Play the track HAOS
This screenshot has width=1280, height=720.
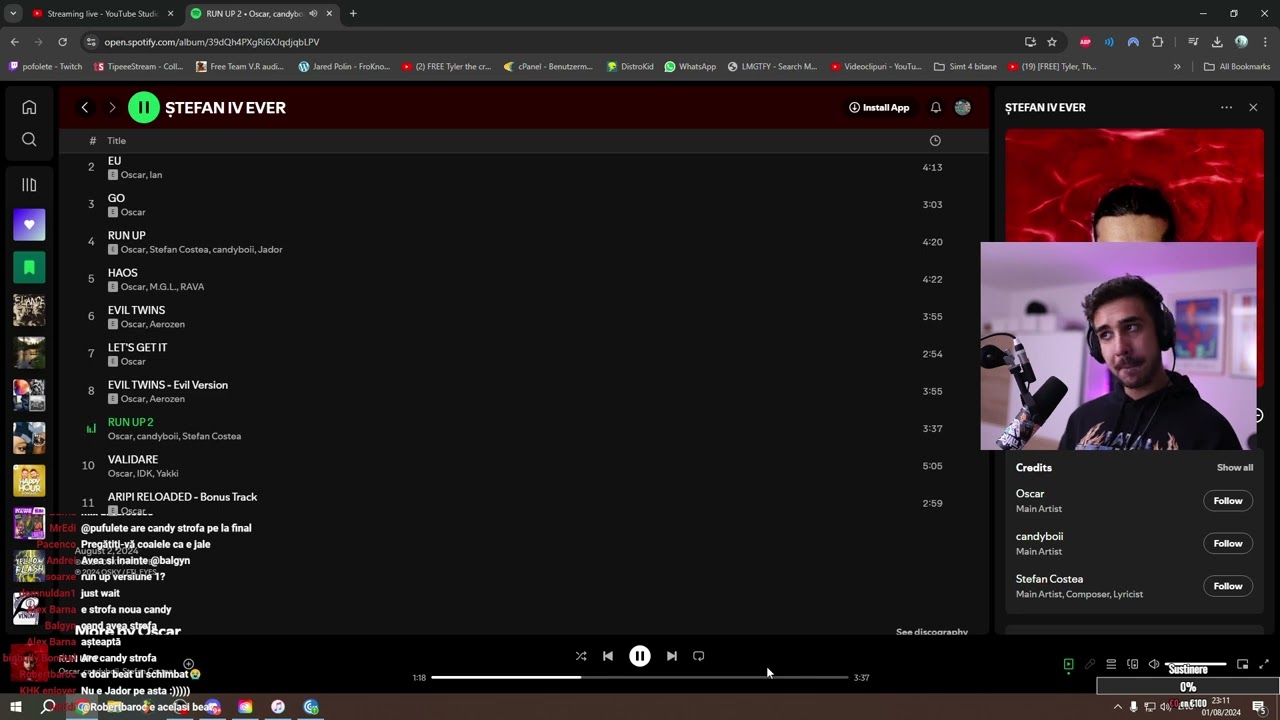click(x=123, y=273)
